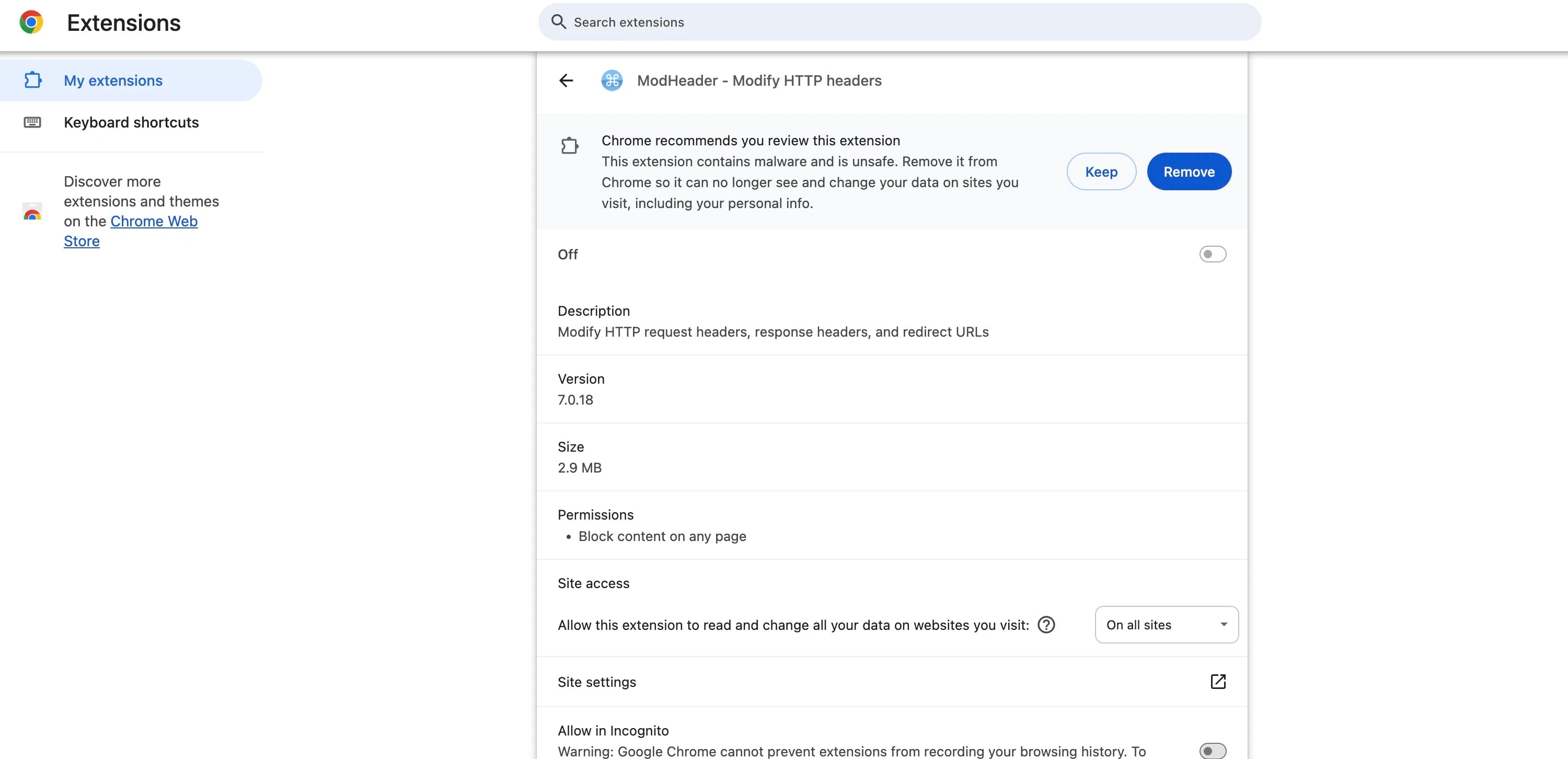The height and width of the screenshot is (759, 1568).
Task: Click the extension review warning icon
Action: 569,145
